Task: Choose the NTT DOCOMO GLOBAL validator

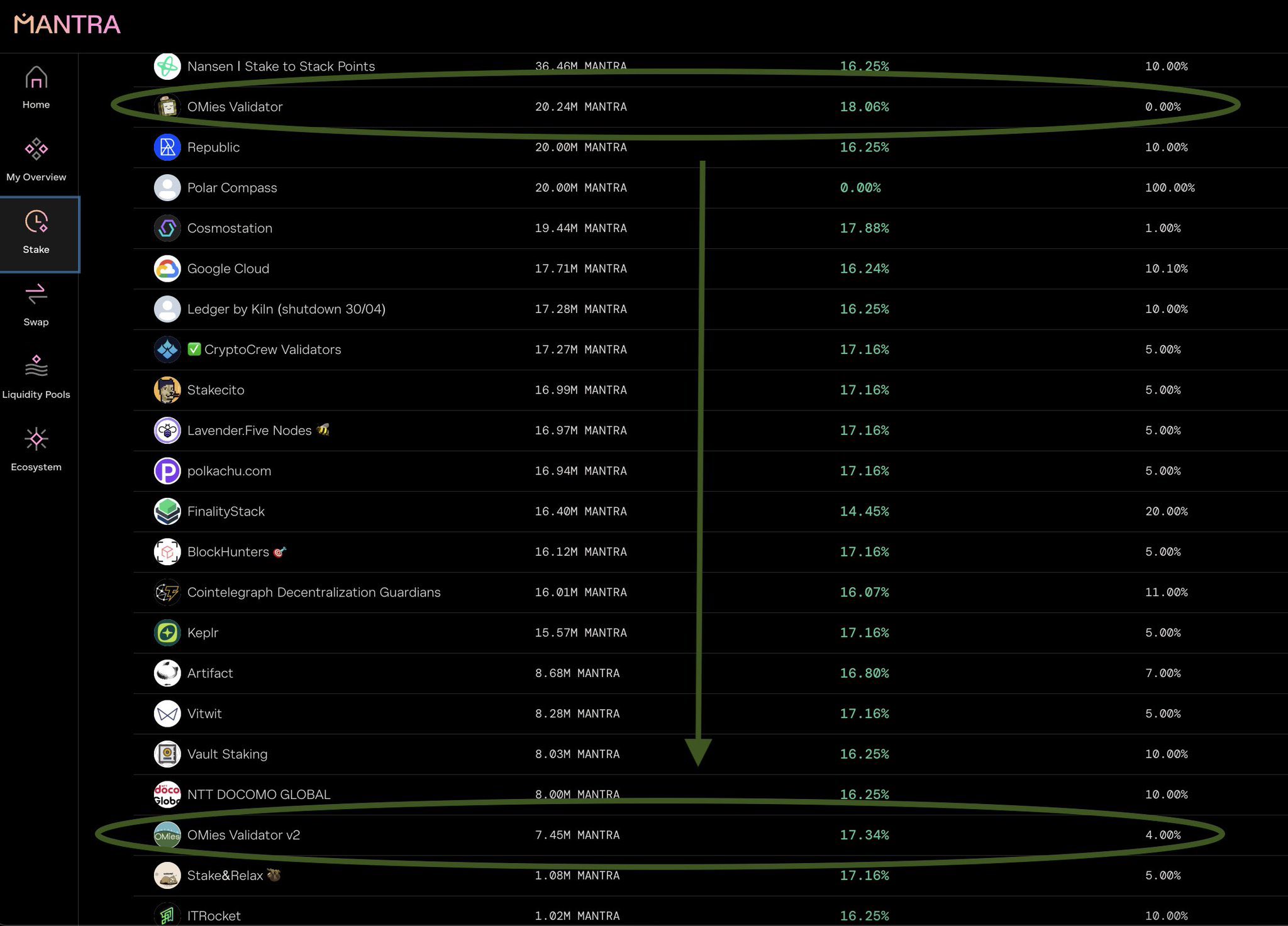Action: [x=258, y=795]
